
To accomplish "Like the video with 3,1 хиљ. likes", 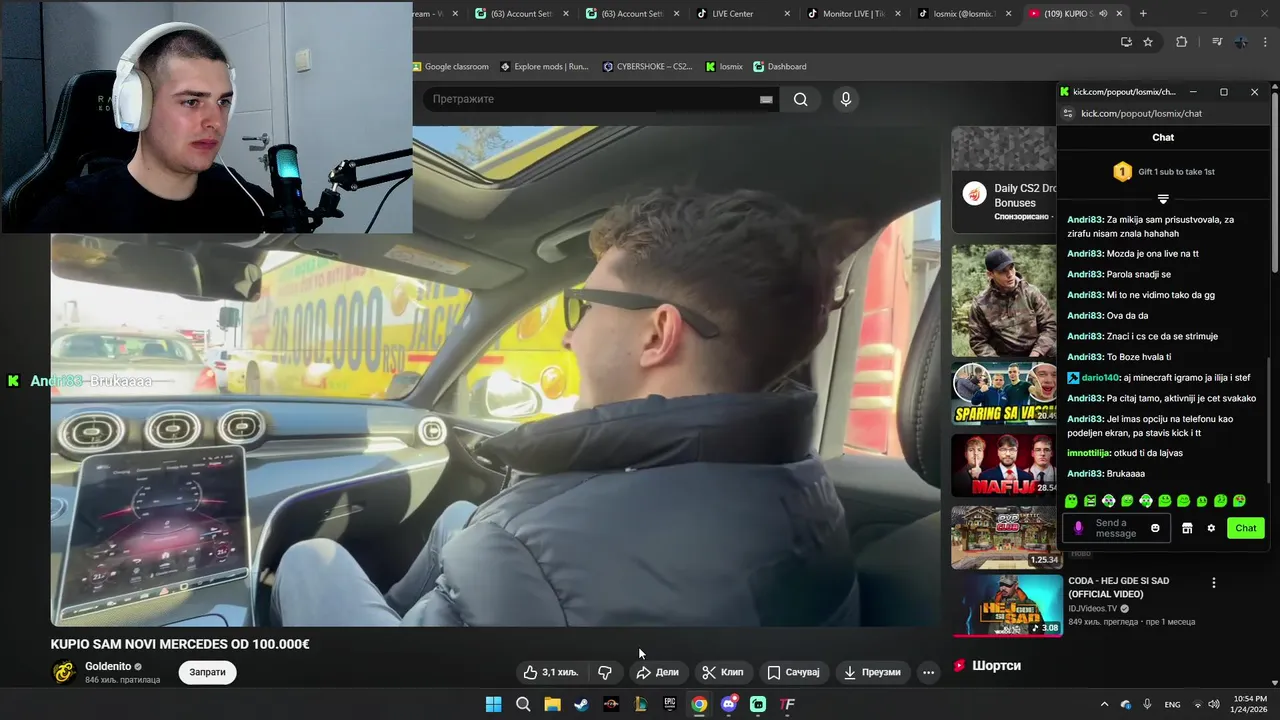I will [x=550, y=672].
